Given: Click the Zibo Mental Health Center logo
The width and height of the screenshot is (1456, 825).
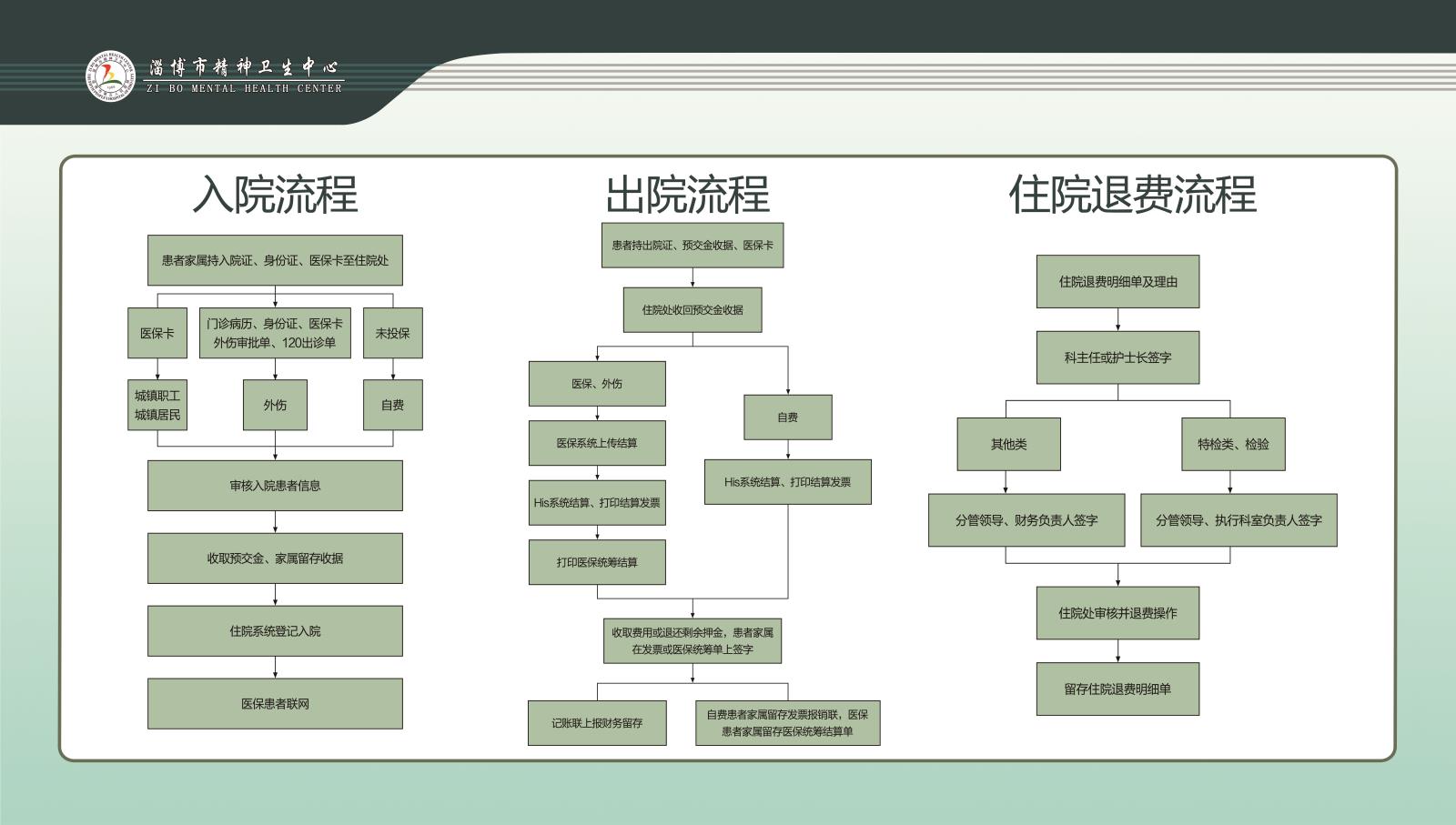Looking at the screenshot, I should [x=110, y=76].
